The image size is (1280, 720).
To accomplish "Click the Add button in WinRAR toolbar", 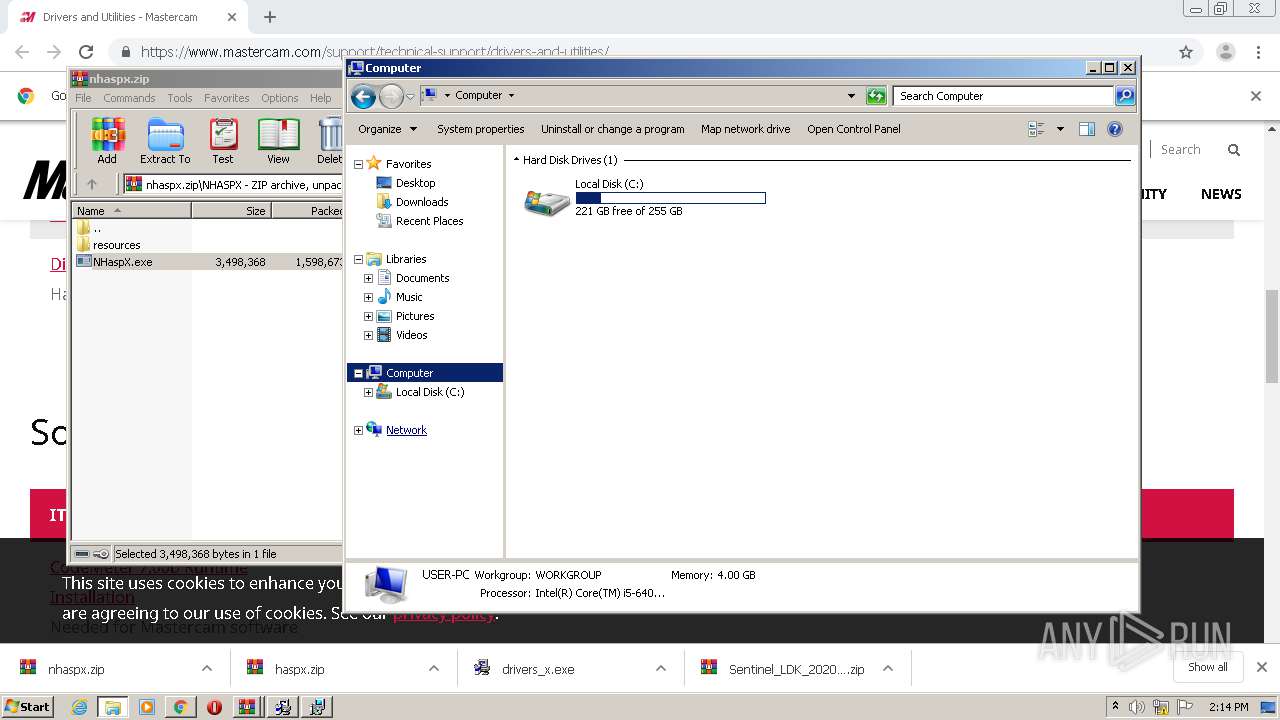I will pos(107,141).
